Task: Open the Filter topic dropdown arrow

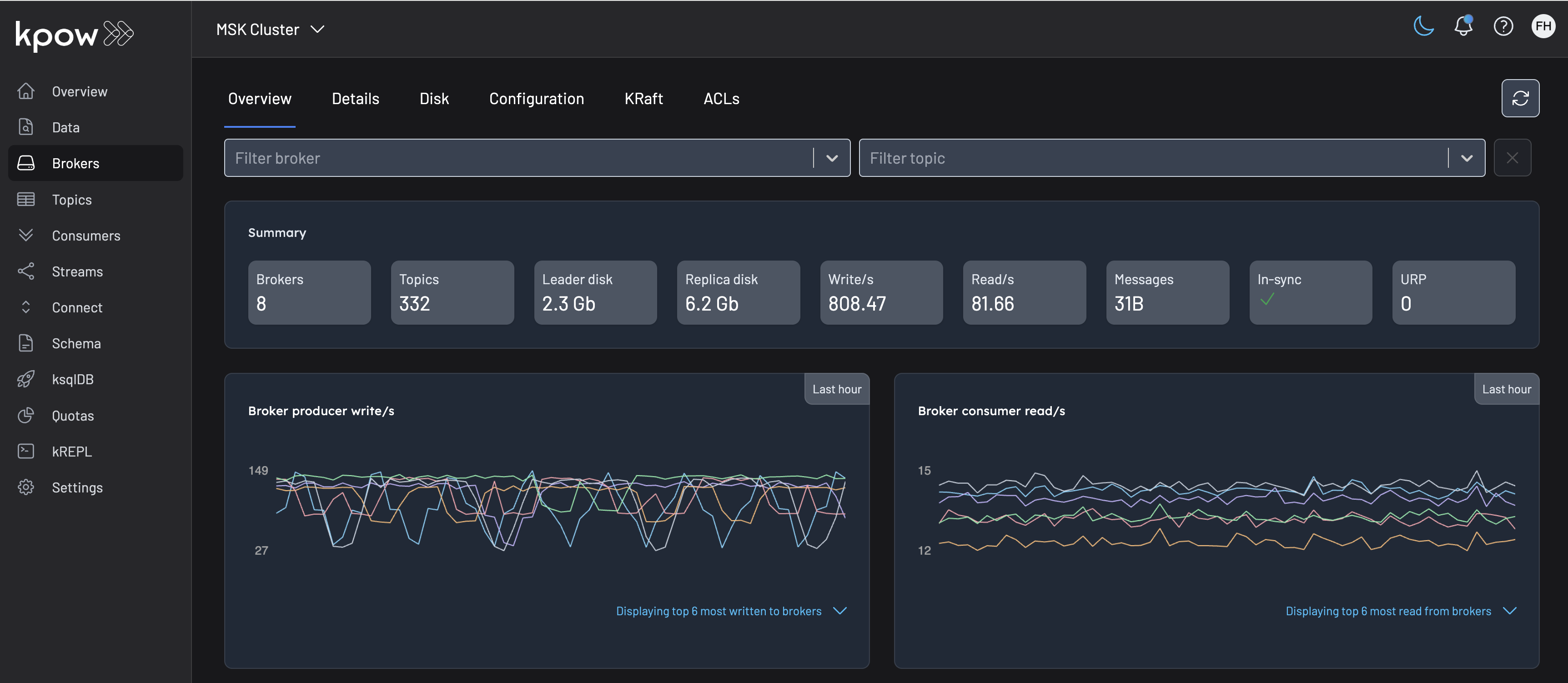Action: pyautogui.click(x=1466, y=158)
